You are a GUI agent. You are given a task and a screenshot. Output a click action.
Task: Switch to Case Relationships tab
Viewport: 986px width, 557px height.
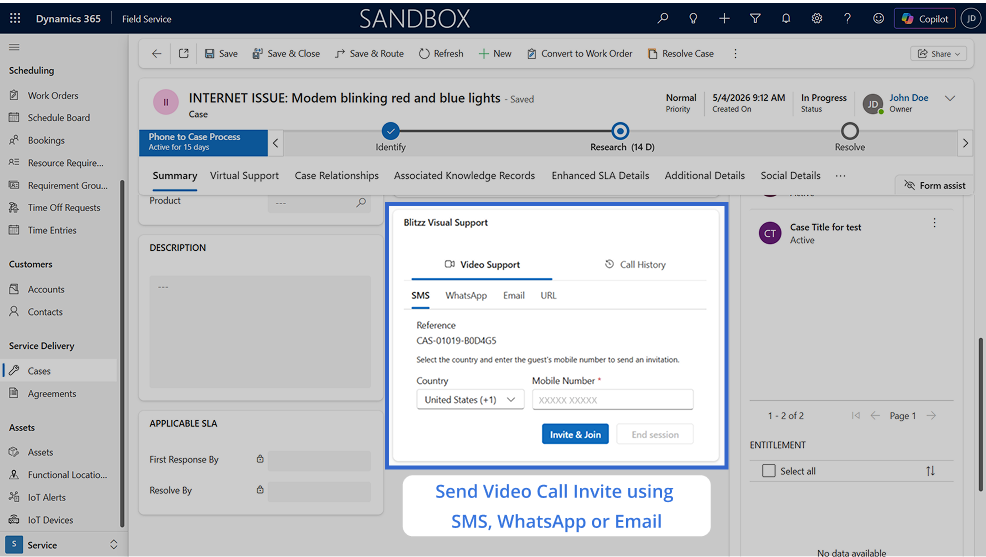coord(336,175)
